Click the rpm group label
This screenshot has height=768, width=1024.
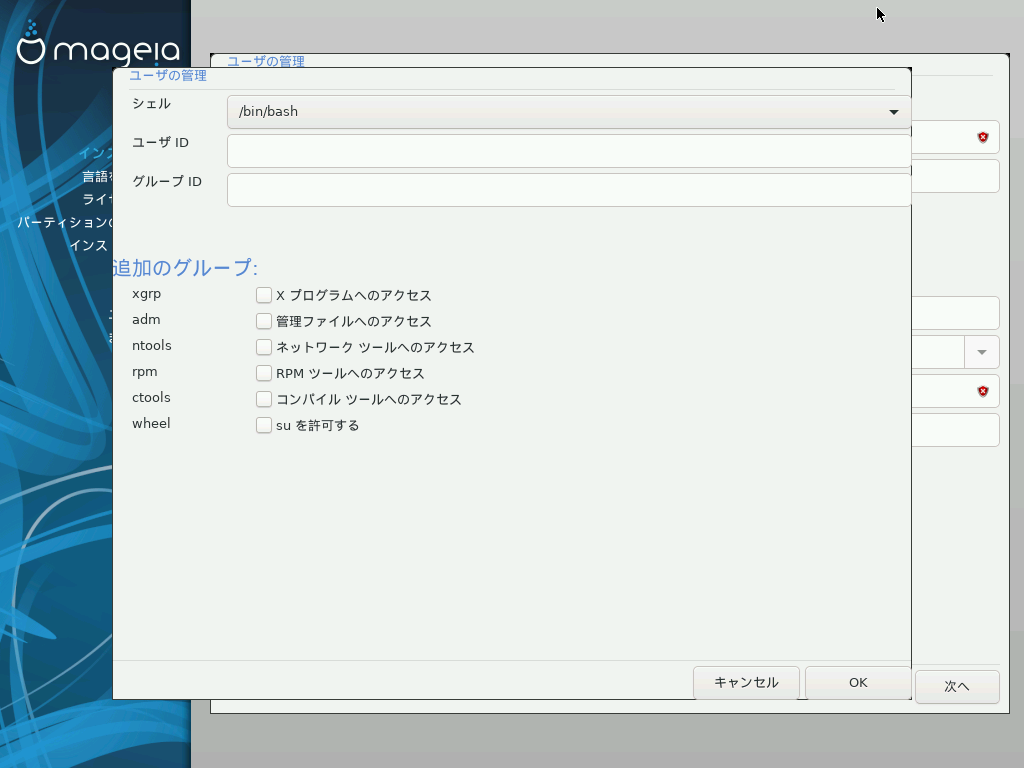(x=144, y=372)
